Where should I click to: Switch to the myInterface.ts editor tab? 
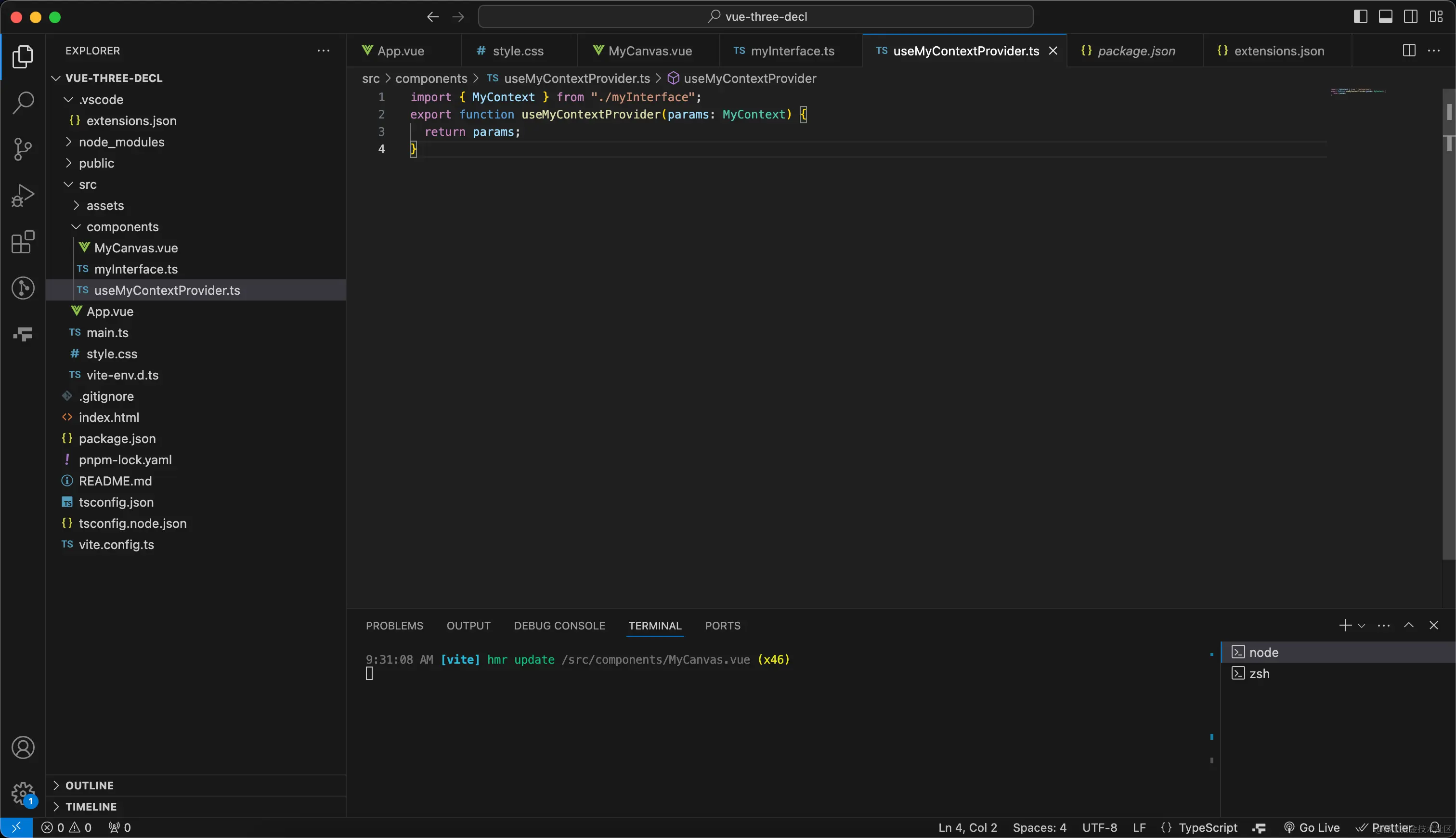[792, 51]
